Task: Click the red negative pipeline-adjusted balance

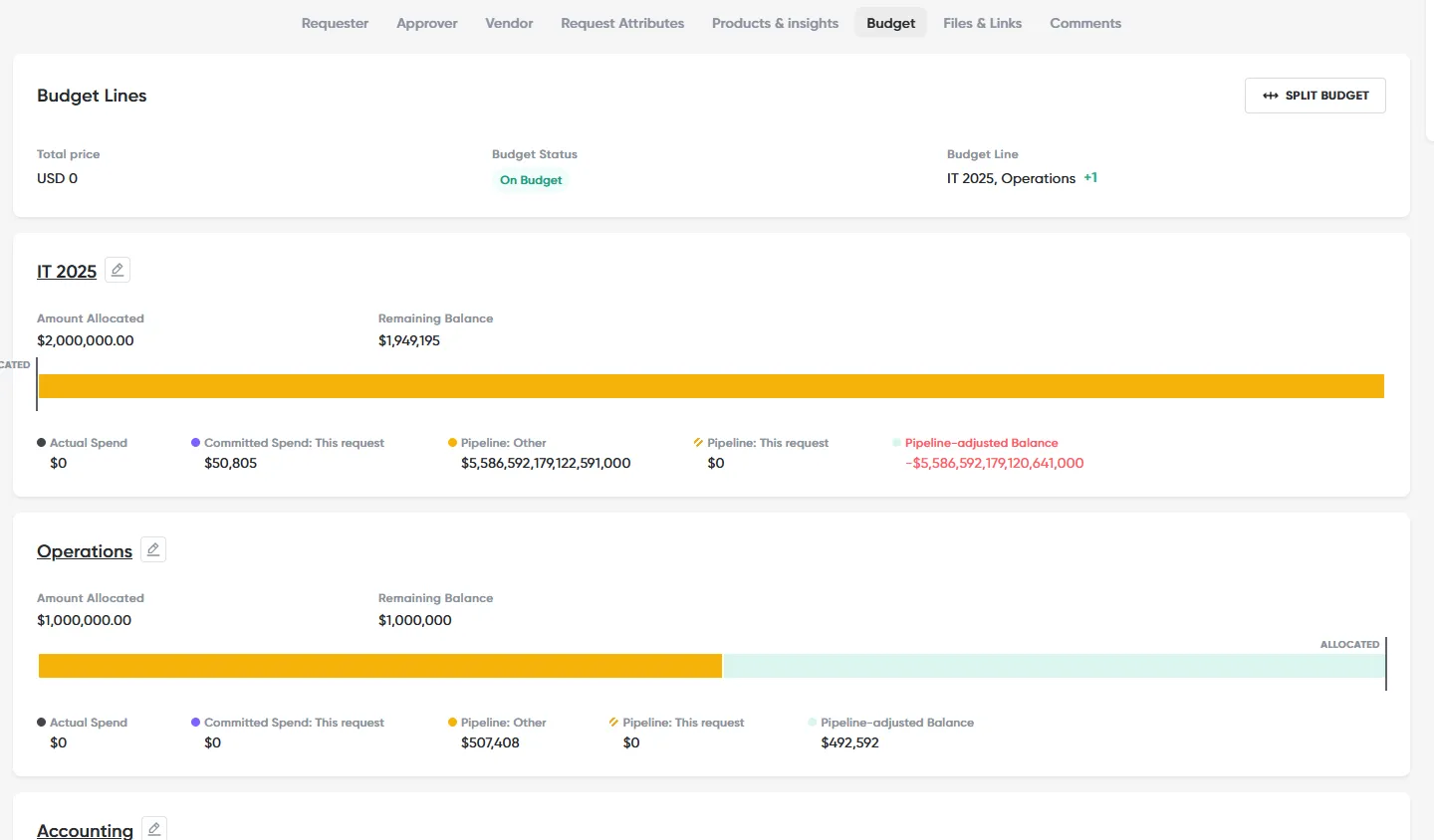Action: point(994,463)
